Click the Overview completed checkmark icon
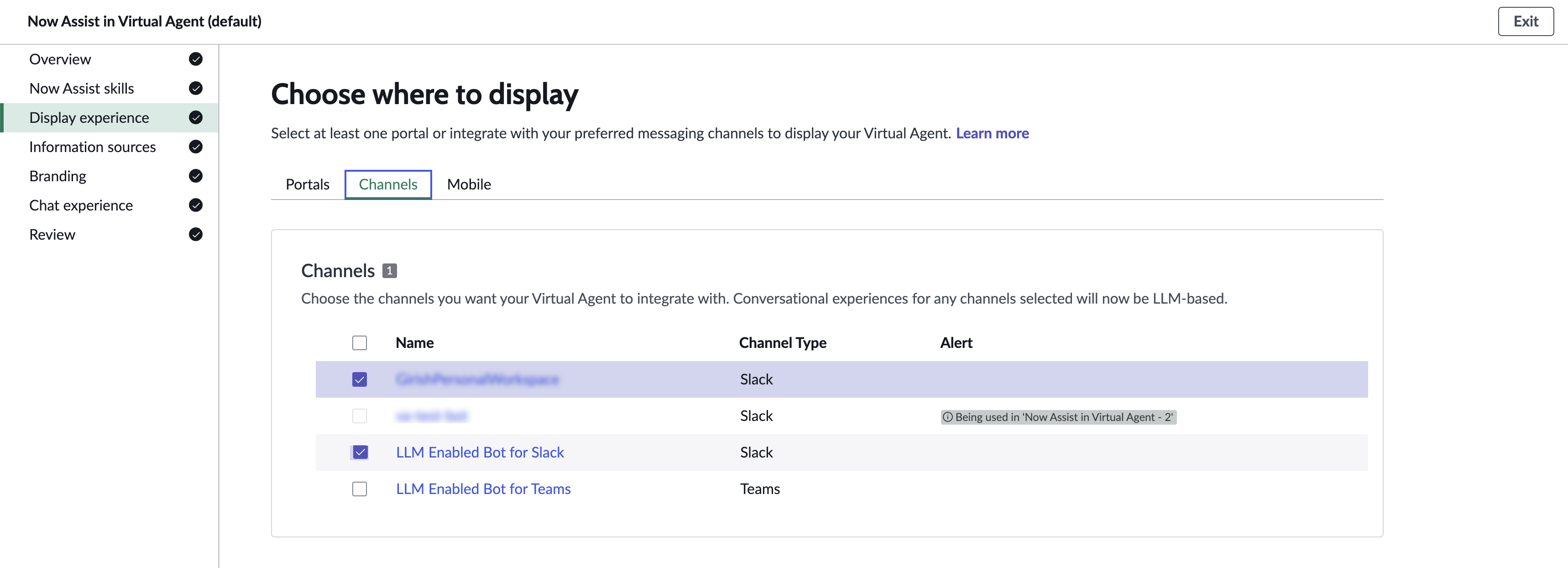Viewport: 1568px width, 568px height. point(195,59)
